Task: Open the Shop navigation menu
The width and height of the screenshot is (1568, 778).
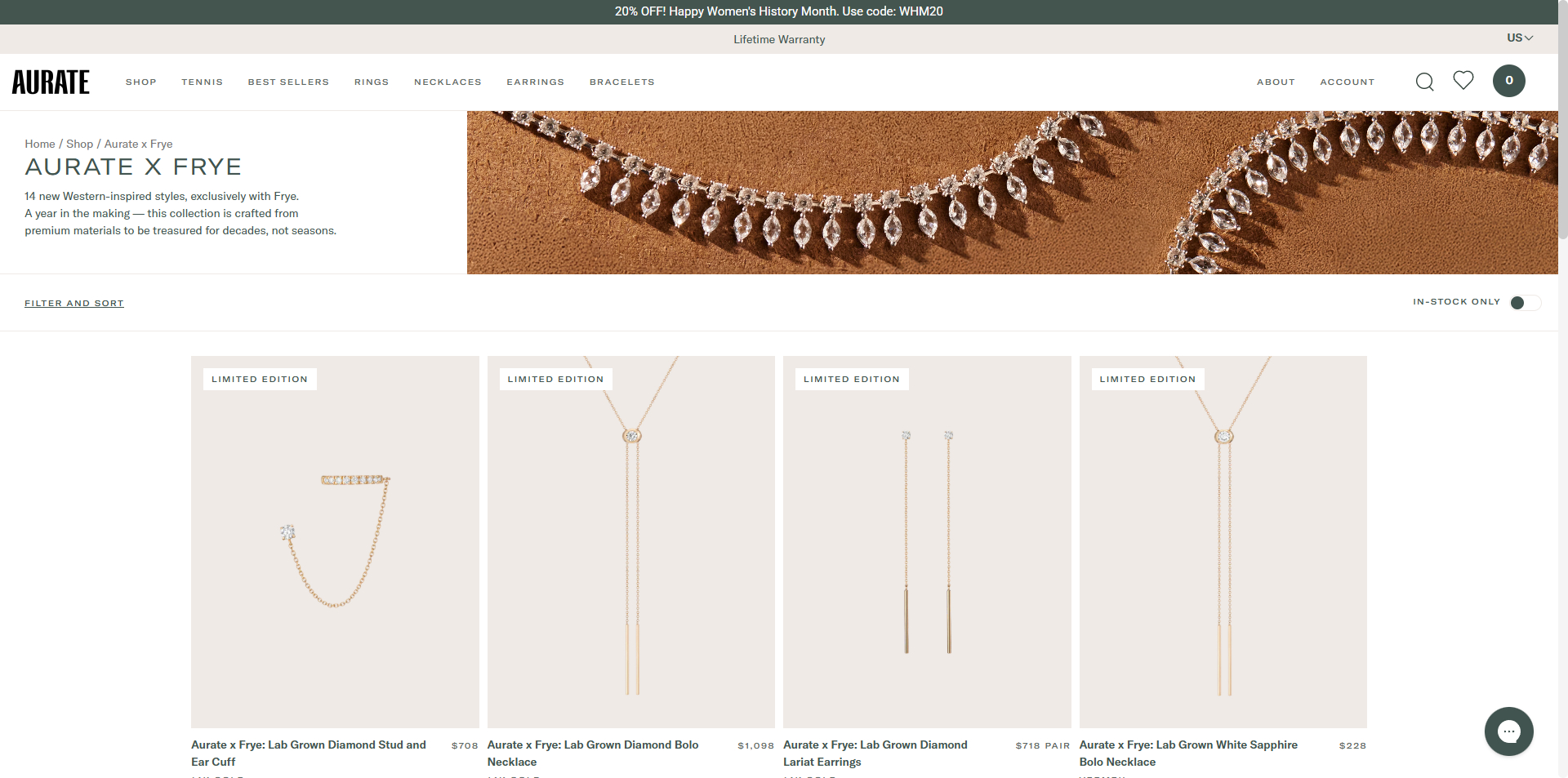Action: [140, 82]
